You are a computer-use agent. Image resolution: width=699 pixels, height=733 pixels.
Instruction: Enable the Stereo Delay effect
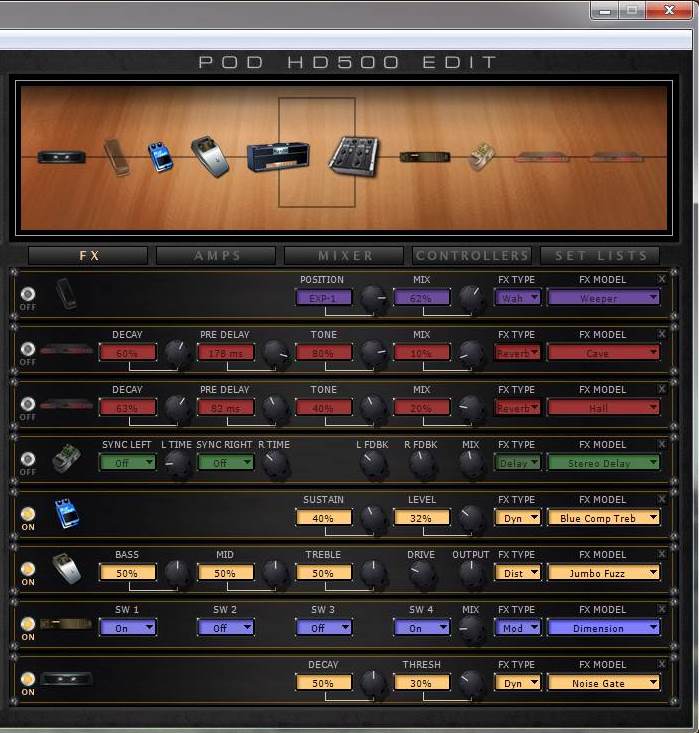point(28,459)
